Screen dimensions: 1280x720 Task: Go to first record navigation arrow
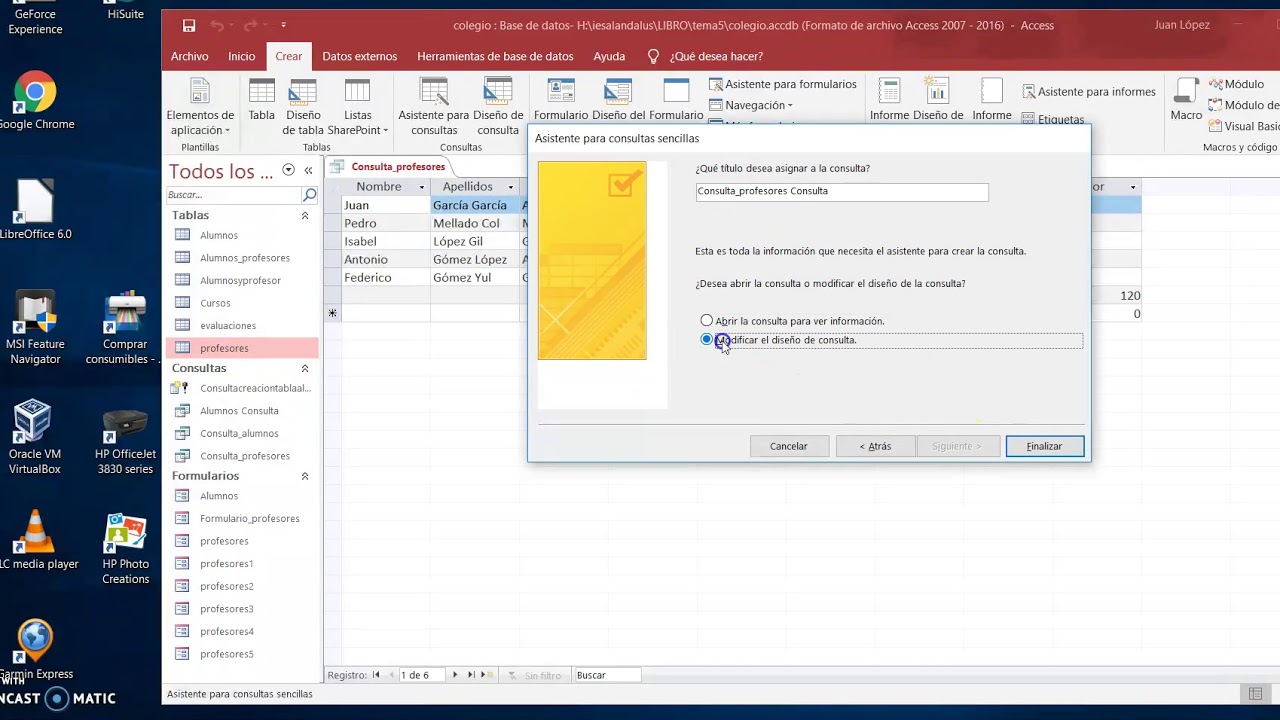click(376, 675)
